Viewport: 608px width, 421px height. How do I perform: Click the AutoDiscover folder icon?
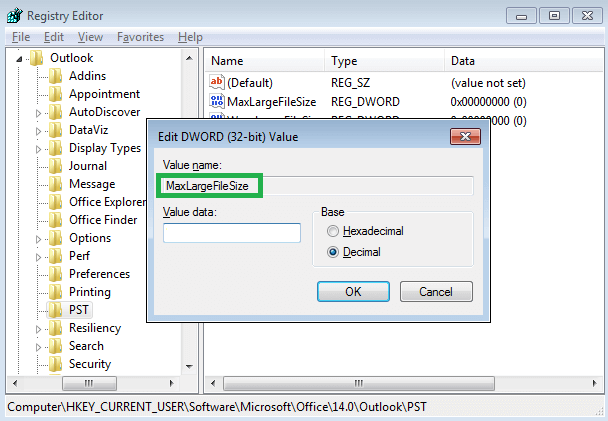tap(55, 112)
